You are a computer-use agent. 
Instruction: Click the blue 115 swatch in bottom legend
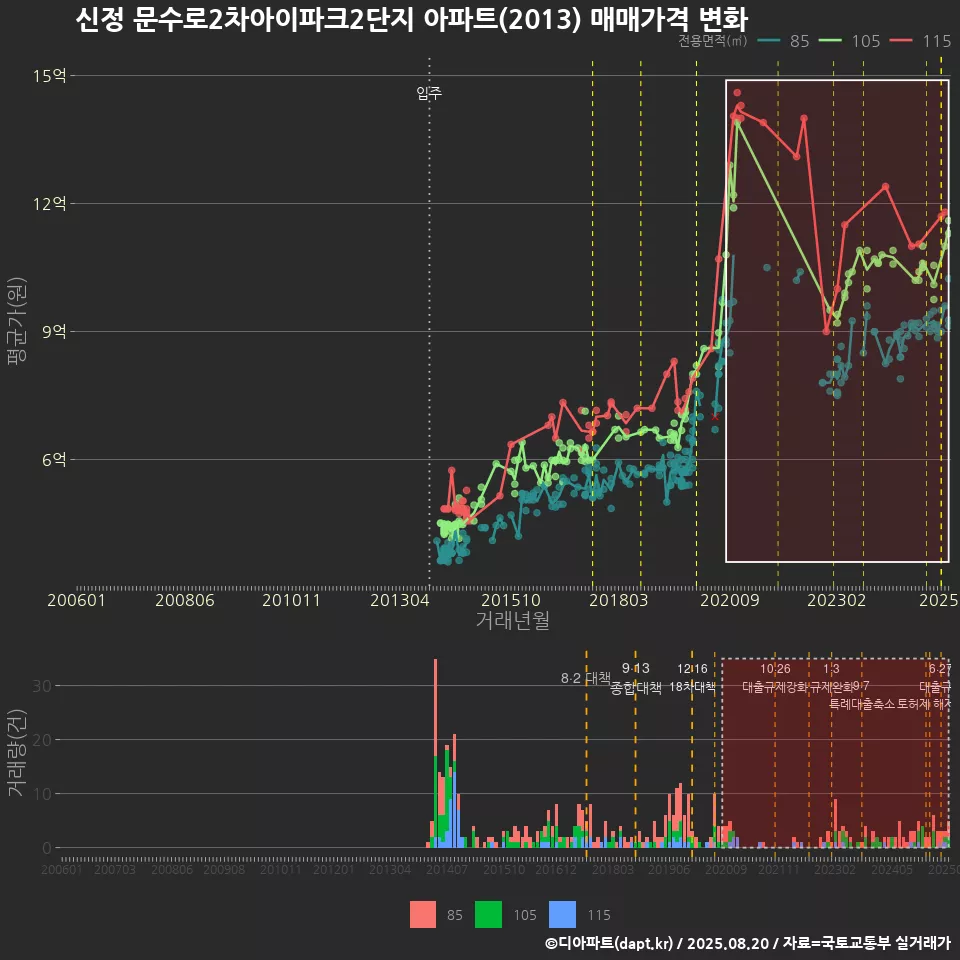point(563,915)
